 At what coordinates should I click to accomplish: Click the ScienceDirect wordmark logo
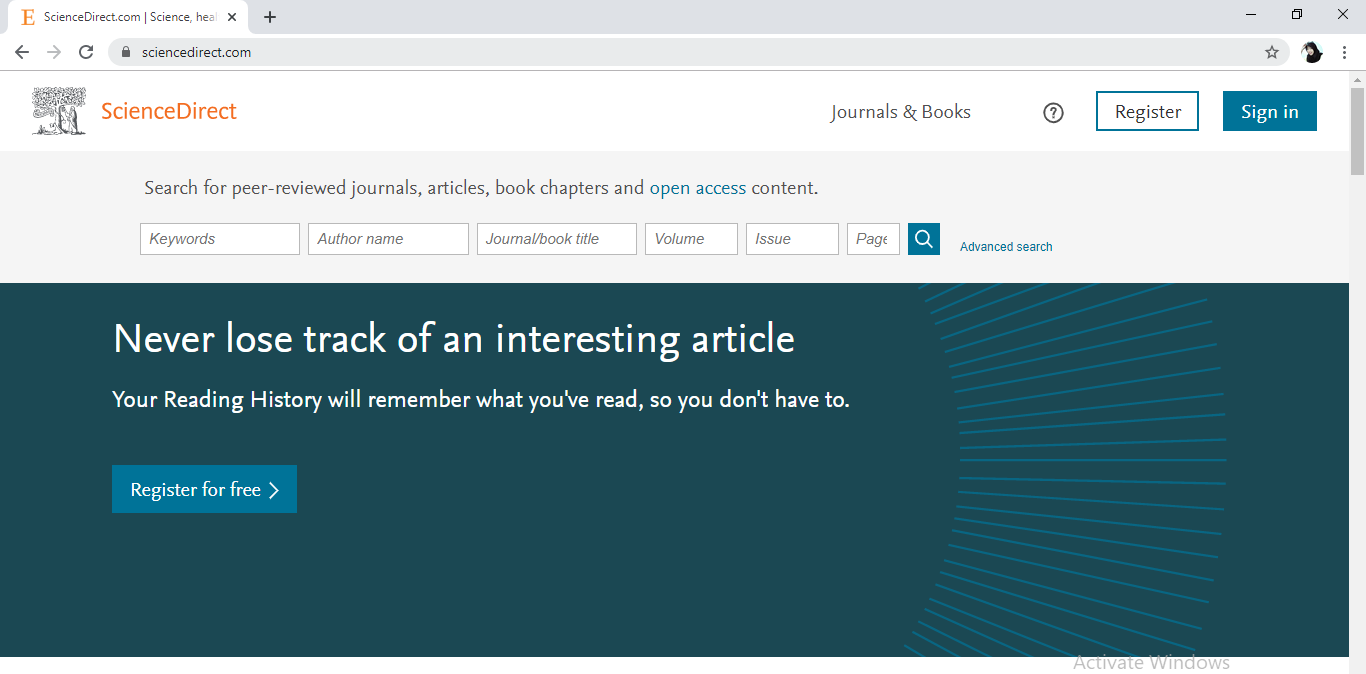pos(168,111)
